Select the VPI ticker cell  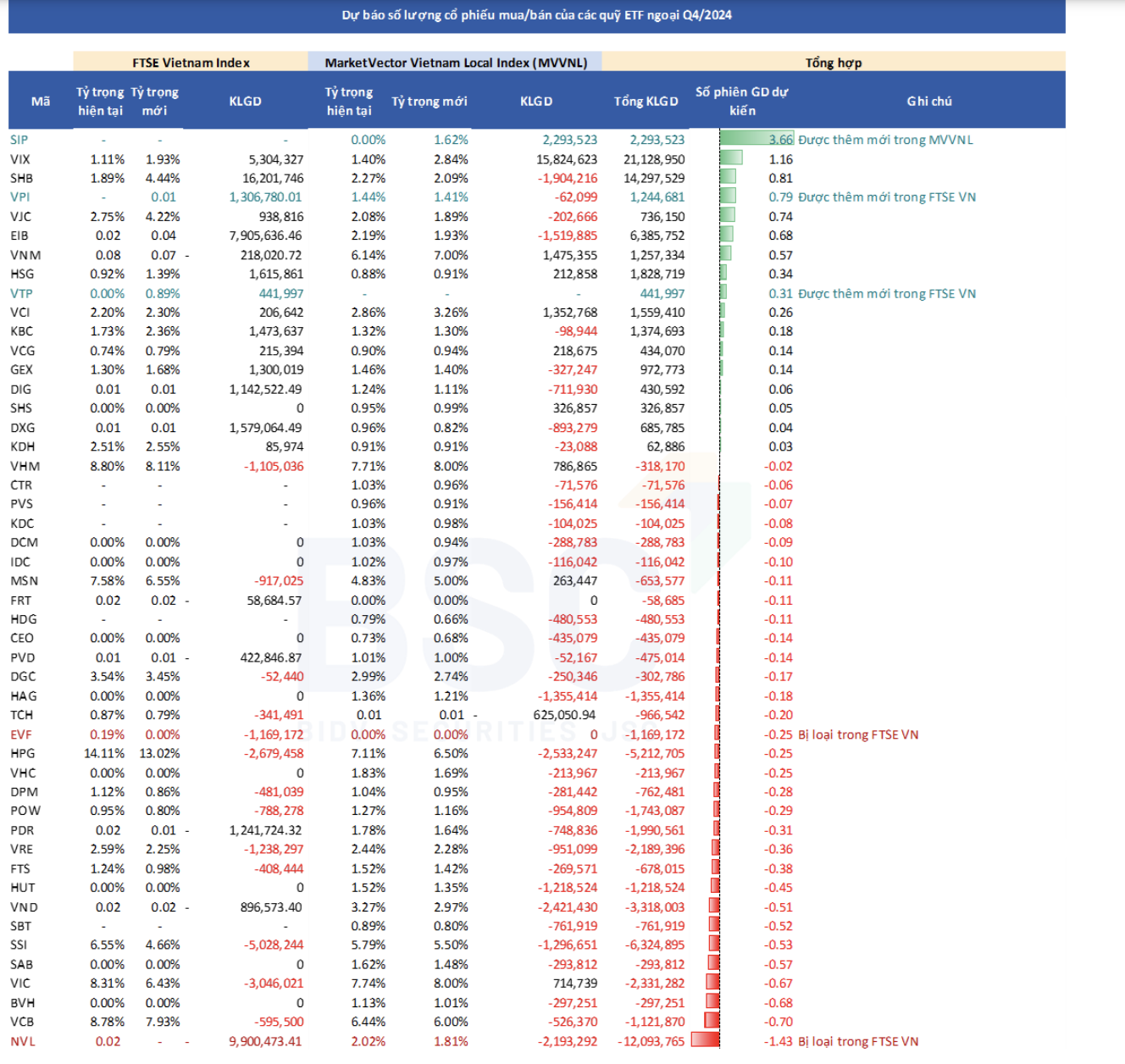click(x=20, y=197)
